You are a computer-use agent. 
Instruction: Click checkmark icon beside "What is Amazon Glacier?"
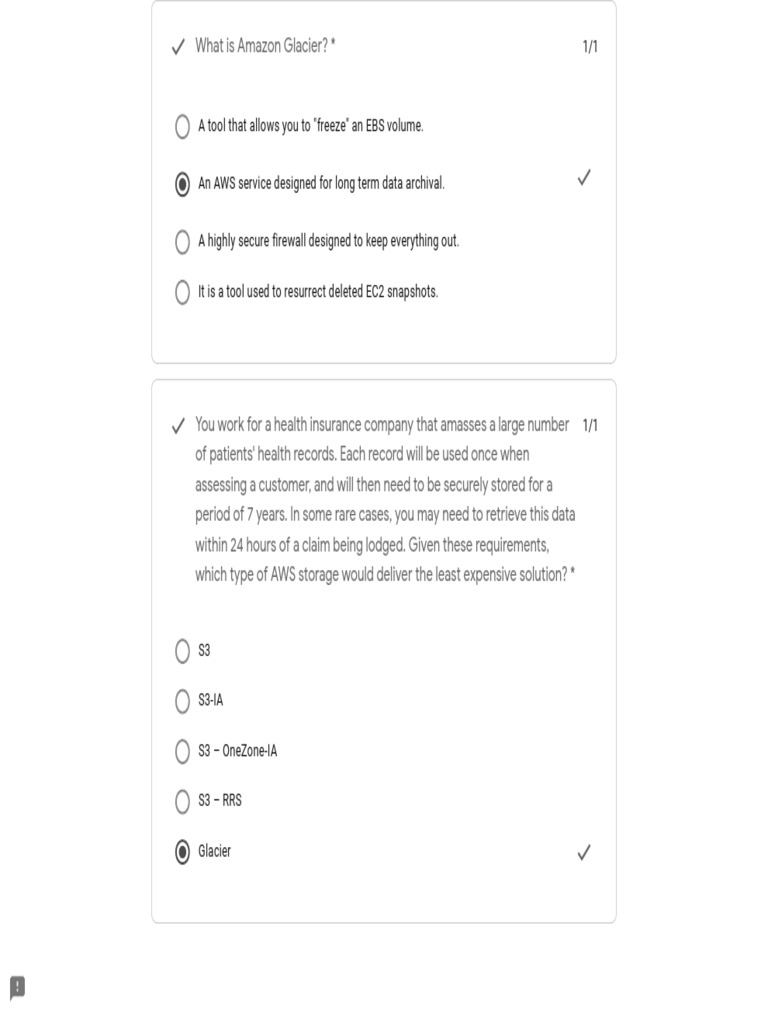click(178, 47)
